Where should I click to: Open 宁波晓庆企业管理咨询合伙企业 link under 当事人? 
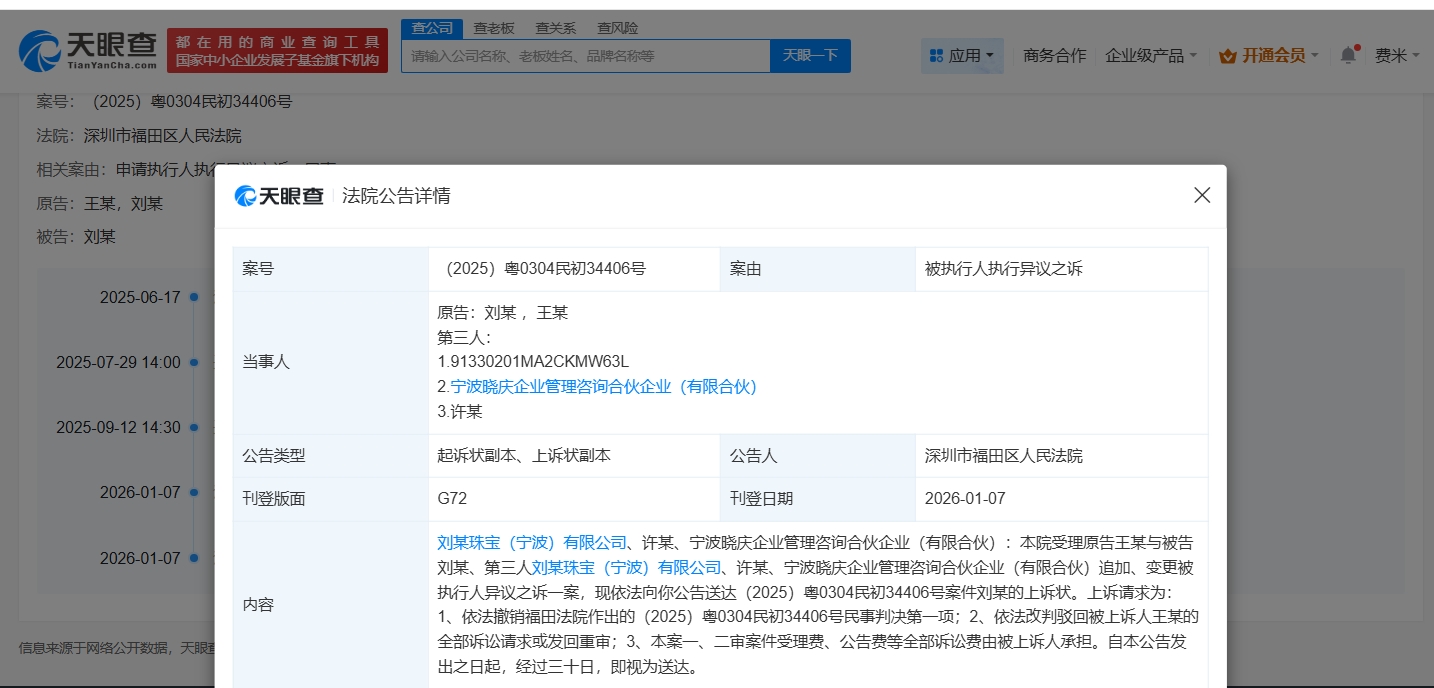(603, 387)
